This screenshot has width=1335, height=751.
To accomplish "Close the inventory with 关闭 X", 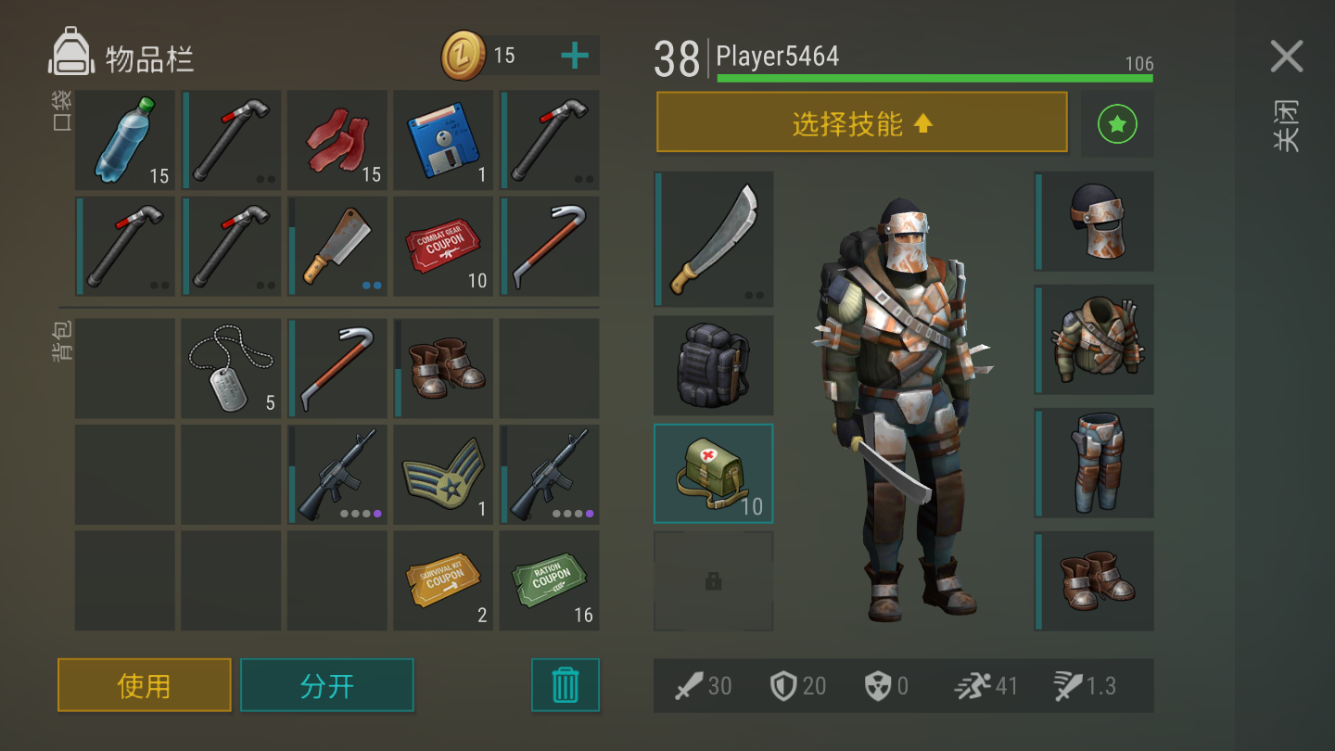I will coord(1286,56).
